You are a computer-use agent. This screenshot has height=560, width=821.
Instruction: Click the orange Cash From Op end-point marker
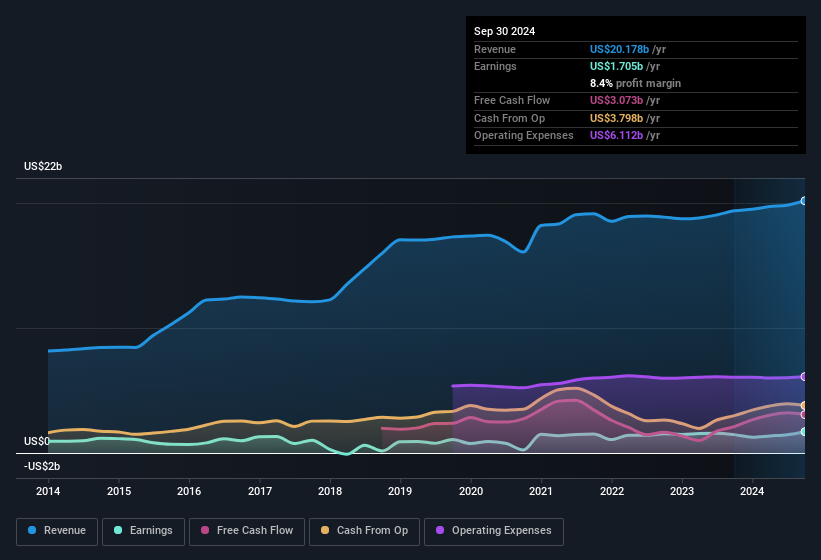(803, 405)
